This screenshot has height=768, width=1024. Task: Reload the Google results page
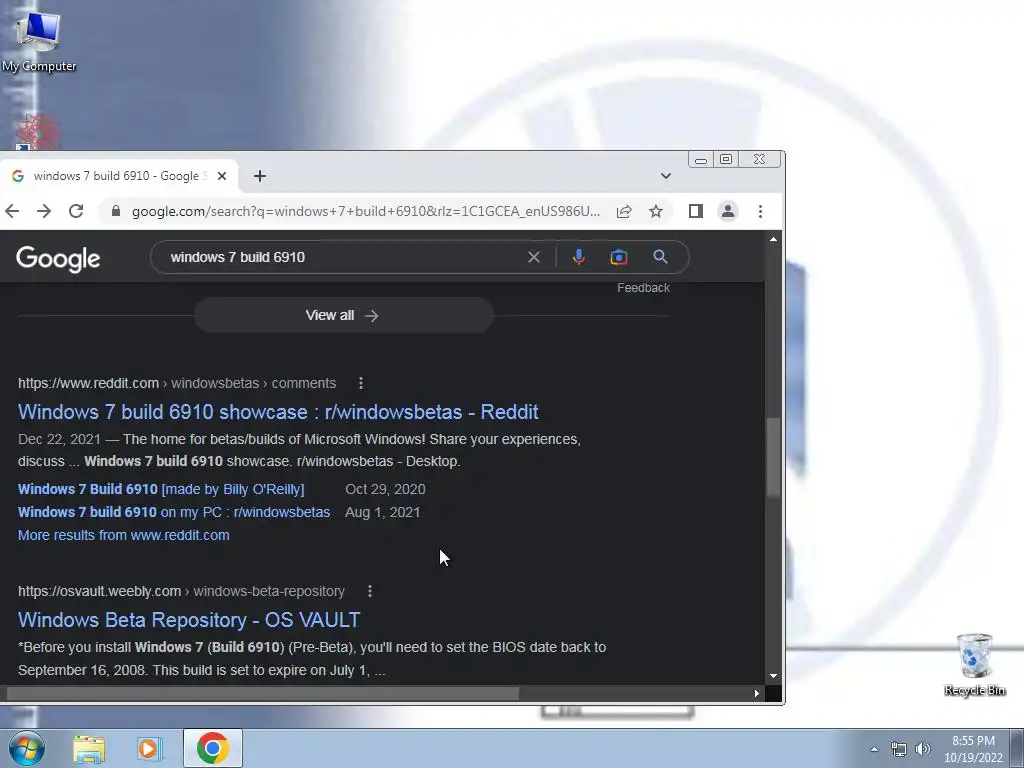[x=76, y=211]
